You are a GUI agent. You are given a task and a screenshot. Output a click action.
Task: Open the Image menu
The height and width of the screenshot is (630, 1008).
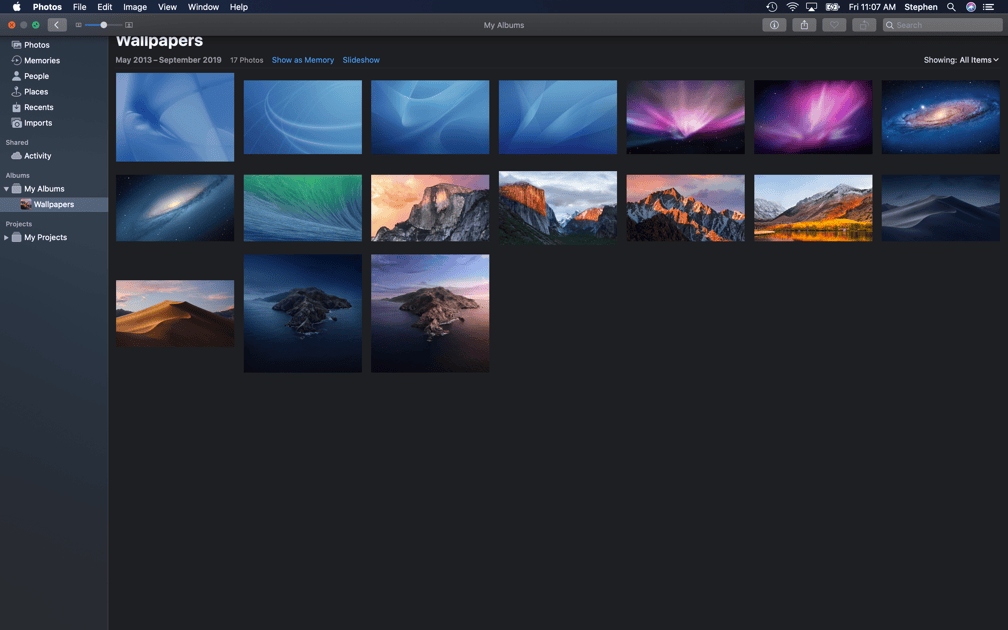click(135, 7)
